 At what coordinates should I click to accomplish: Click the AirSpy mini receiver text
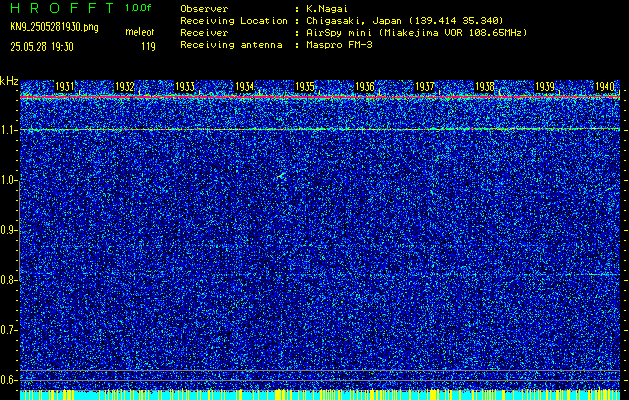tap(416, 33)
